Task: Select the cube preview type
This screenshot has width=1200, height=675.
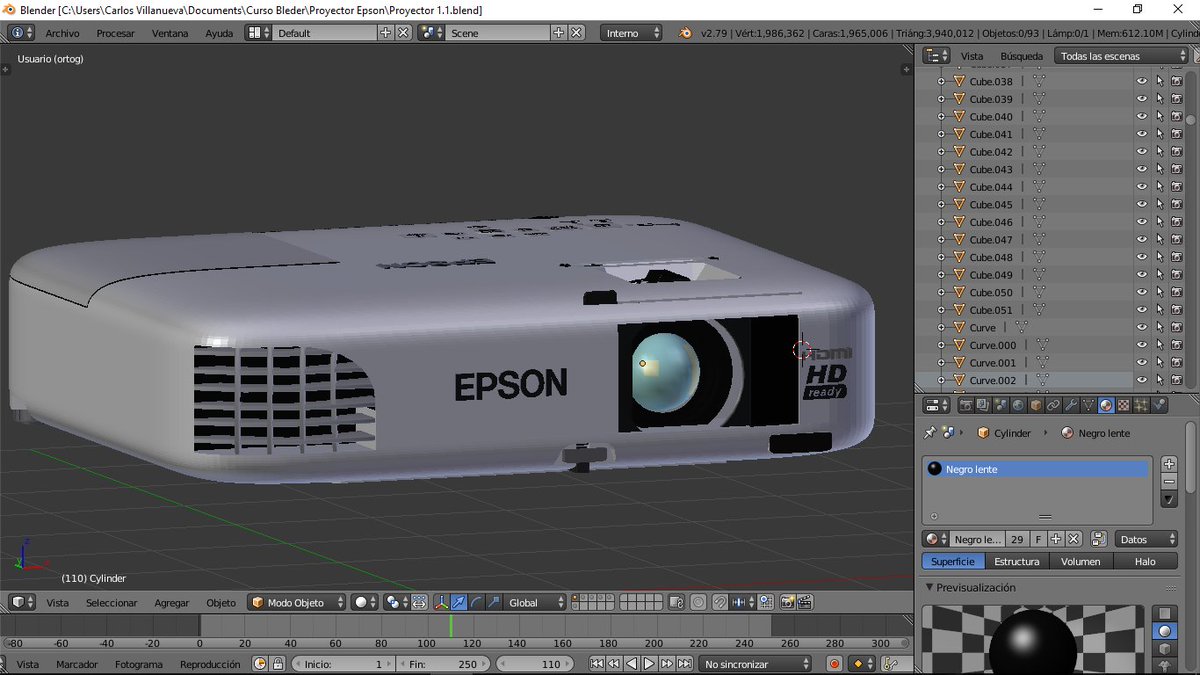Action: coord(1164,650)
